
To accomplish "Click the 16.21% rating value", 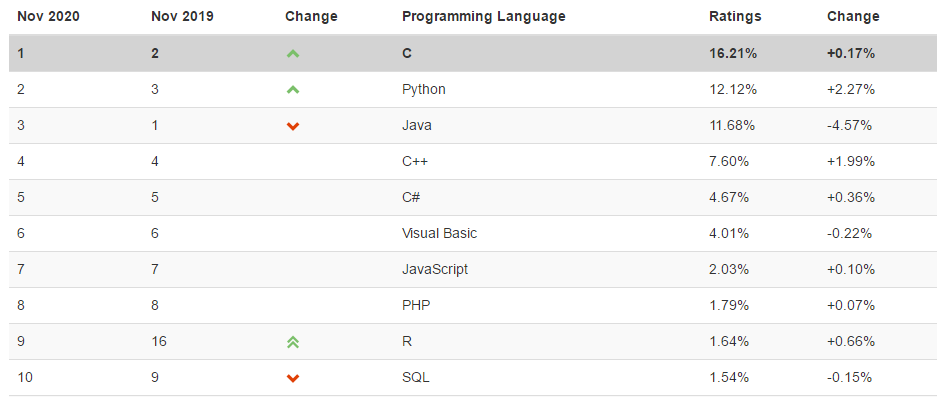I will 733,54.
